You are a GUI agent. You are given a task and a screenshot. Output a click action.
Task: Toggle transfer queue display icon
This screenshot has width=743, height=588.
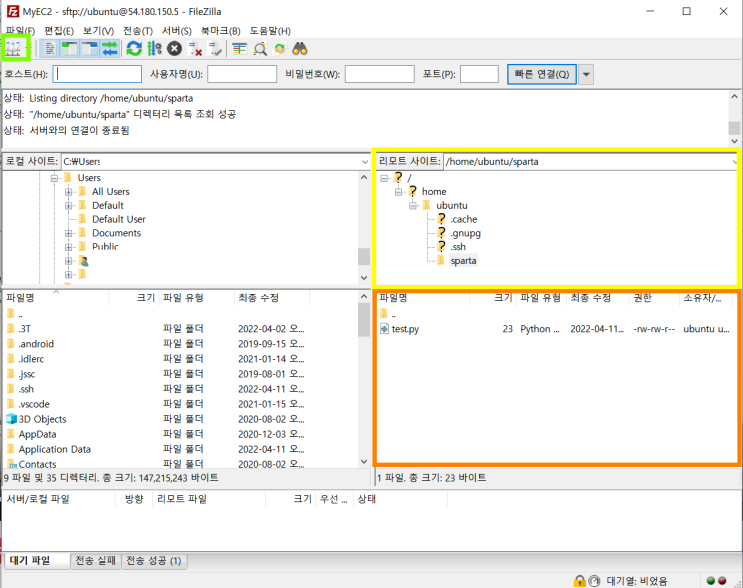click(x=110, y=49)
